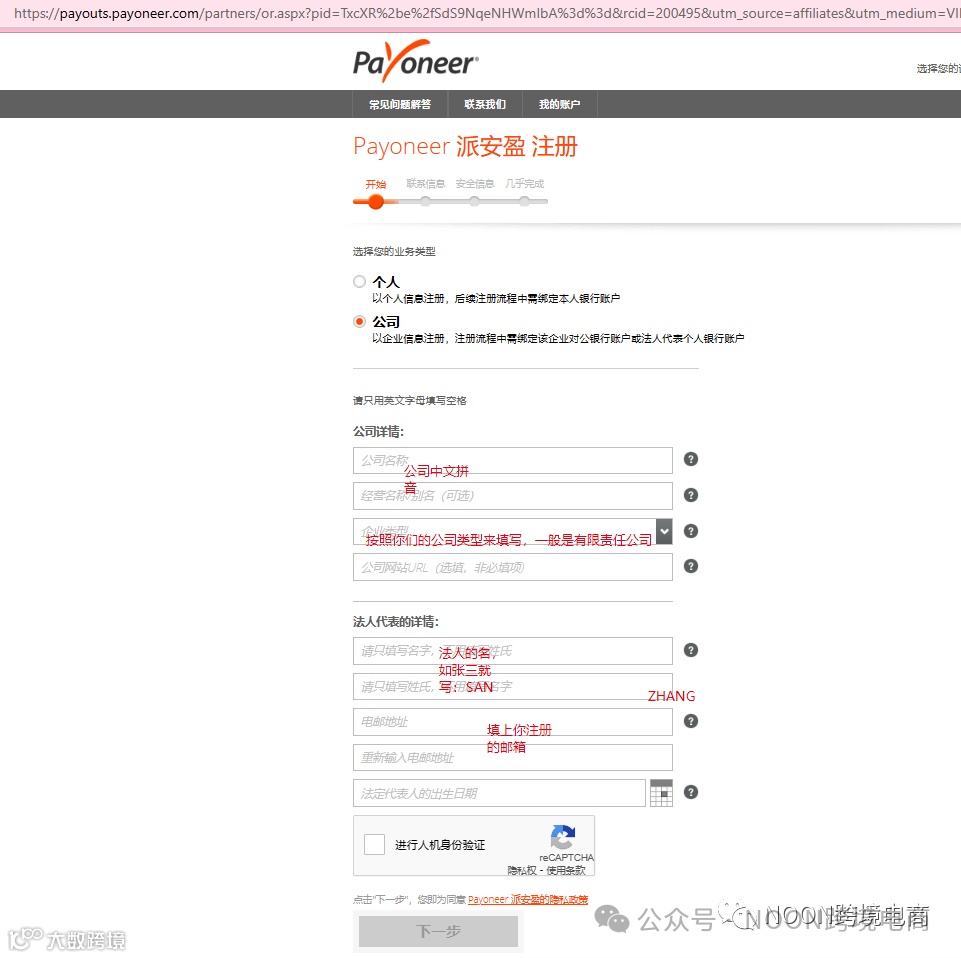The image size is (961, 958).
Task: Click the 下一步 next step button
Action: (438, 932)
